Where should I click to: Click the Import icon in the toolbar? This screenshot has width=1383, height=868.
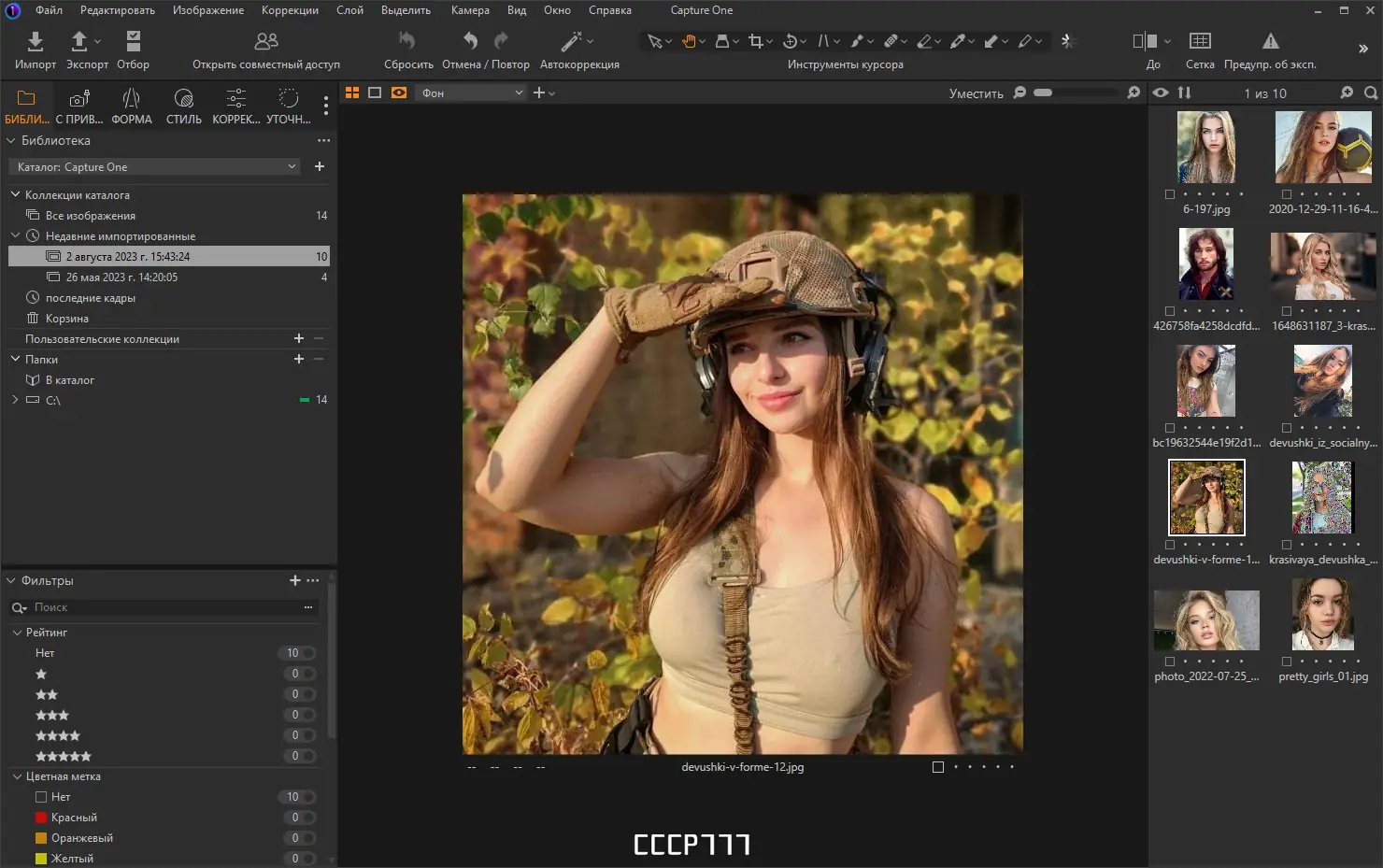tap(35, 42)
